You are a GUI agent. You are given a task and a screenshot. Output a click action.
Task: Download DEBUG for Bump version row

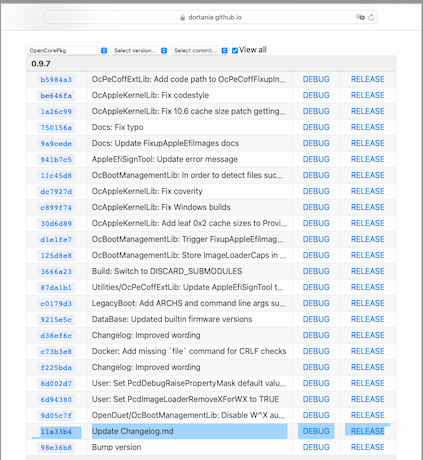coord(316,447)
